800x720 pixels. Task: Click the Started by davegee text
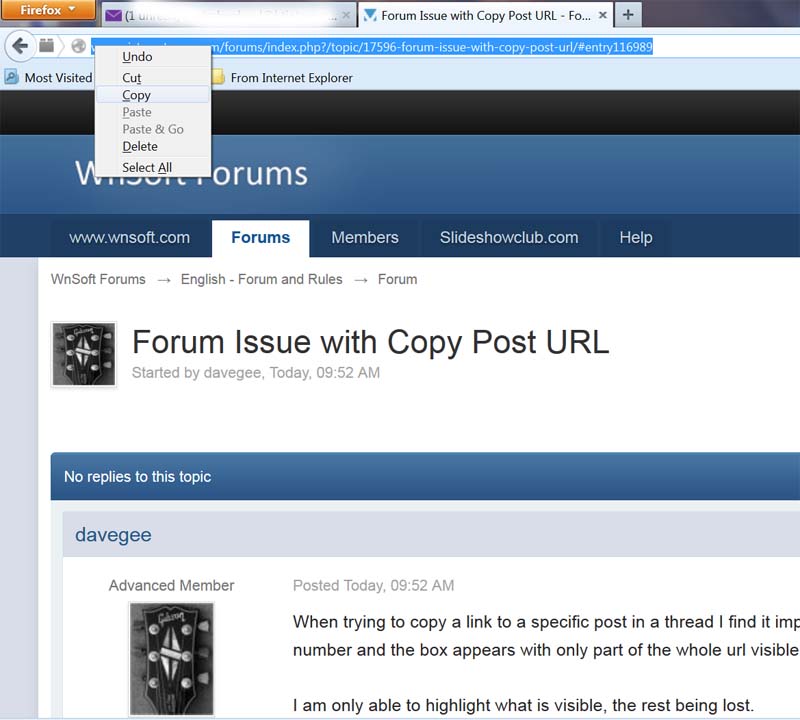pyautogui.click(x=256, y=373)
